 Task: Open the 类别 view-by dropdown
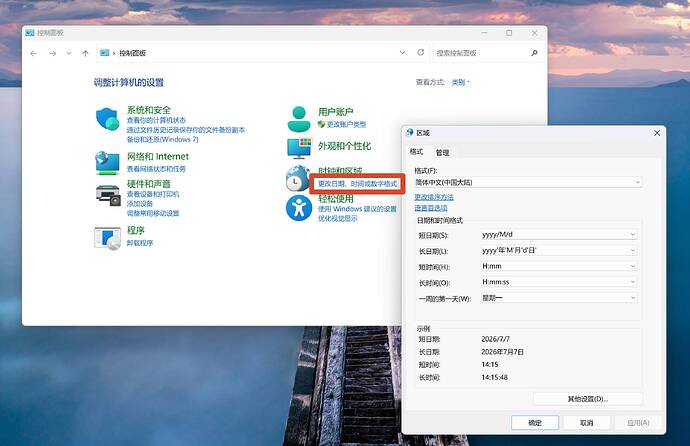460,82
